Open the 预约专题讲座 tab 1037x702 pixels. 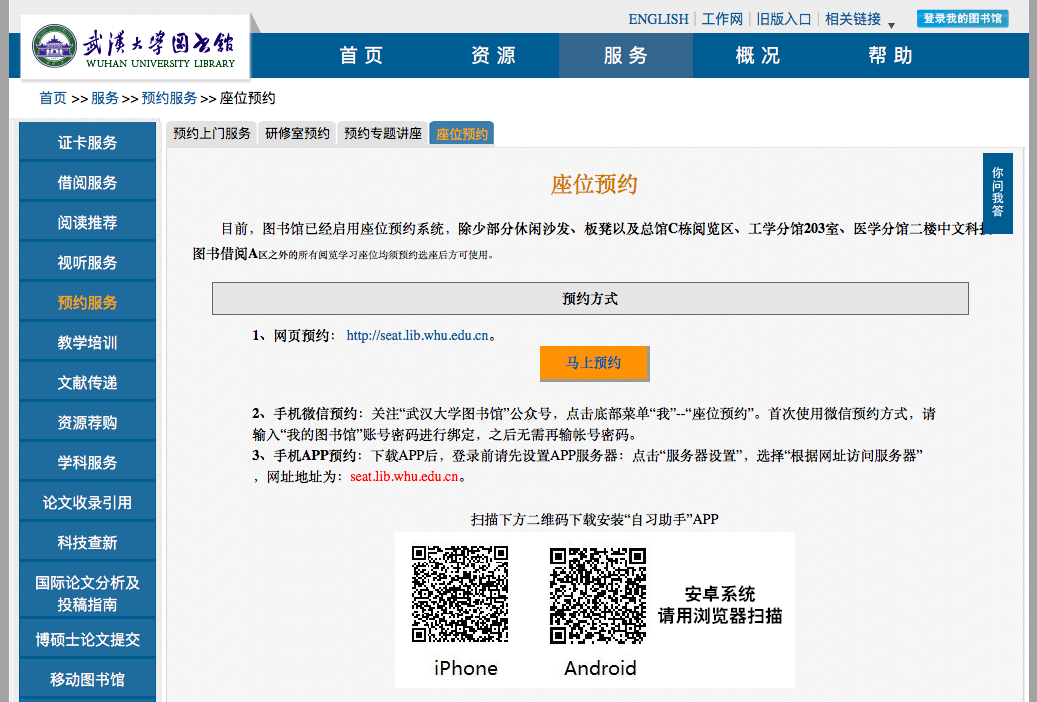pos(383,134)
